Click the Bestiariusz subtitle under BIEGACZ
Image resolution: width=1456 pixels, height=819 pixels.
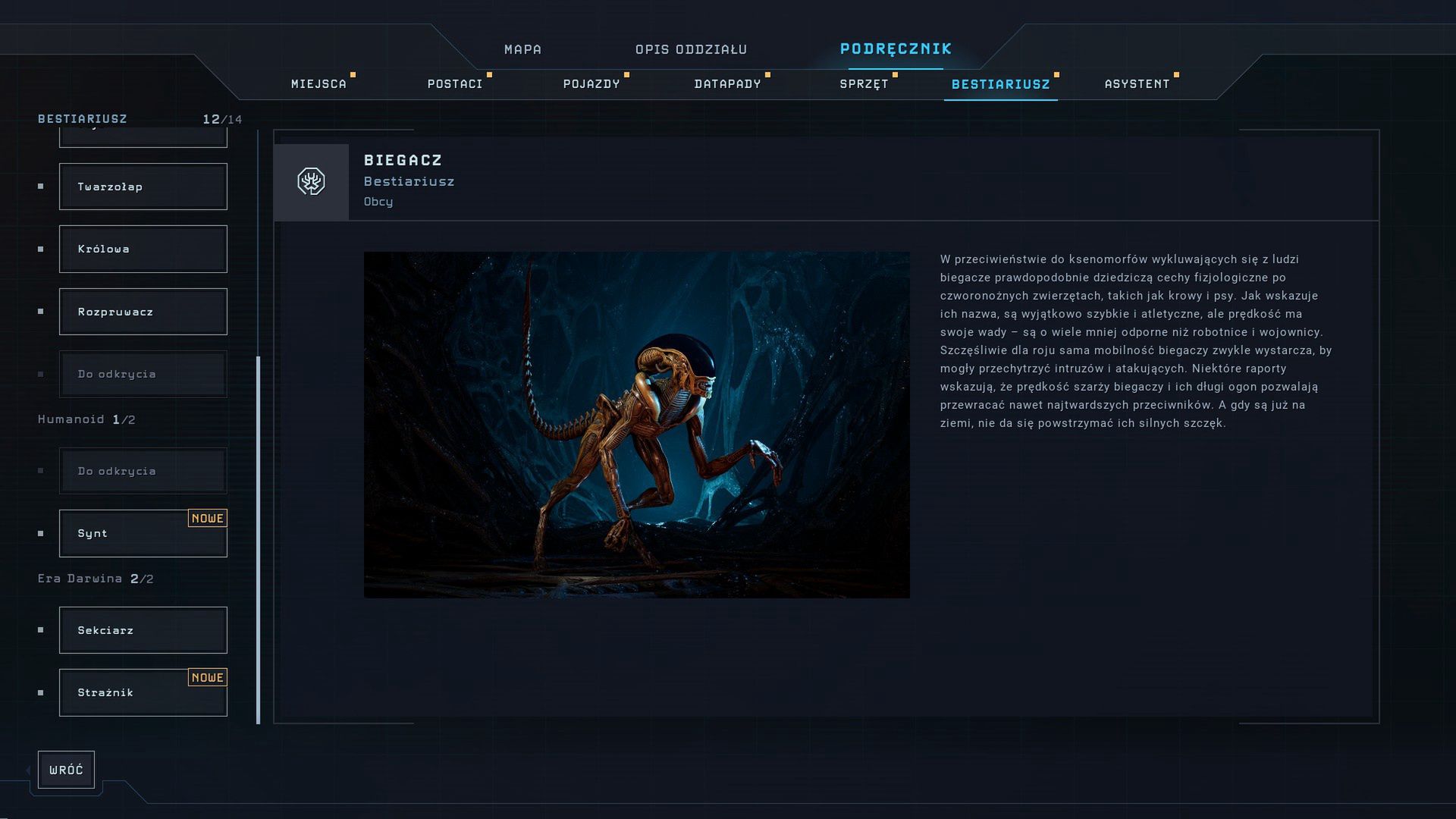(x=409, y=181)
